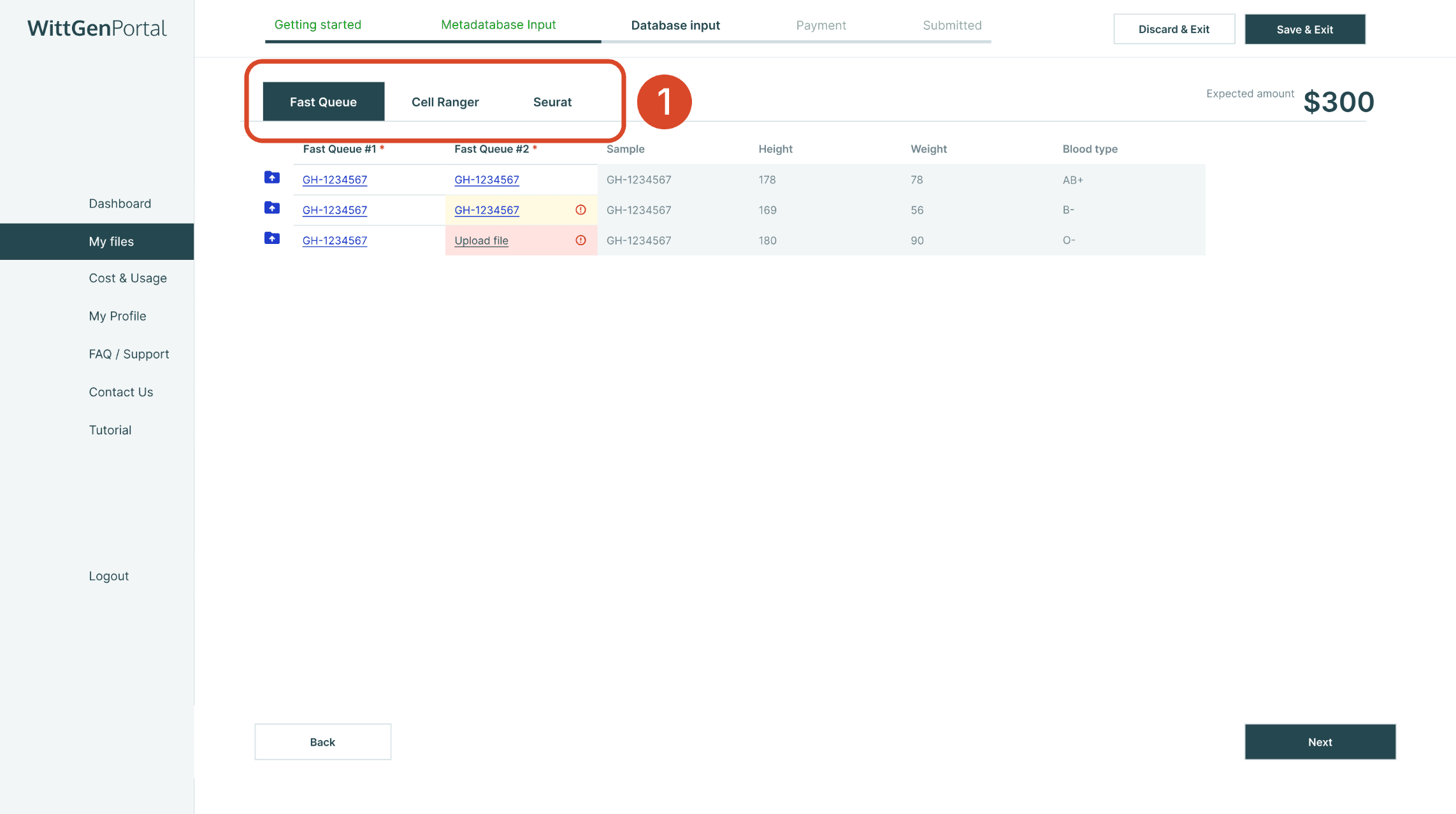
Task: Click Logout in the sidebar
Action: [108, 576]
